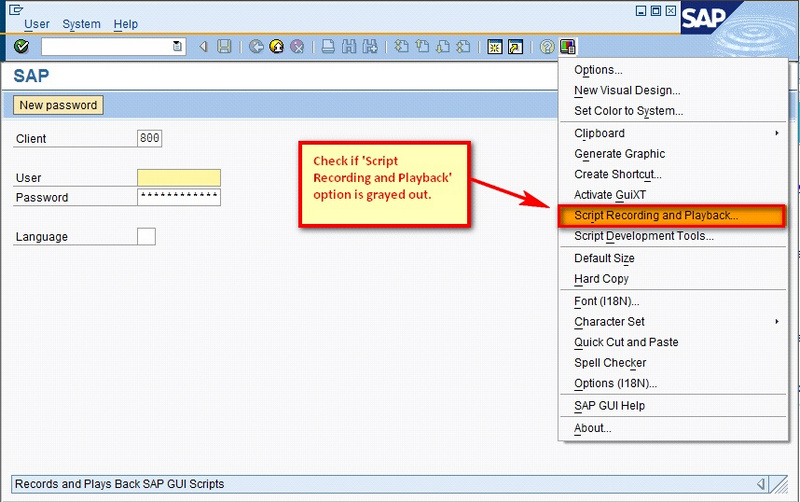Click the red Cancel icon in toolbar
Viewport: 800px width, 502px height.
[296, 47]
